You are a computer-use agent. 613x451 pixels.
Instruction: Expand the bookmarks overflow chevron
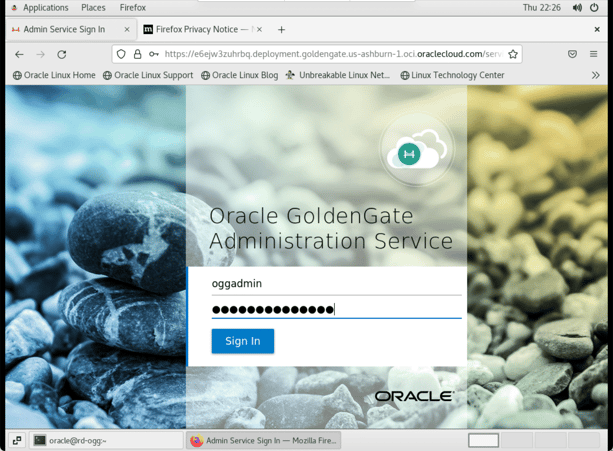tap(596, 75)
